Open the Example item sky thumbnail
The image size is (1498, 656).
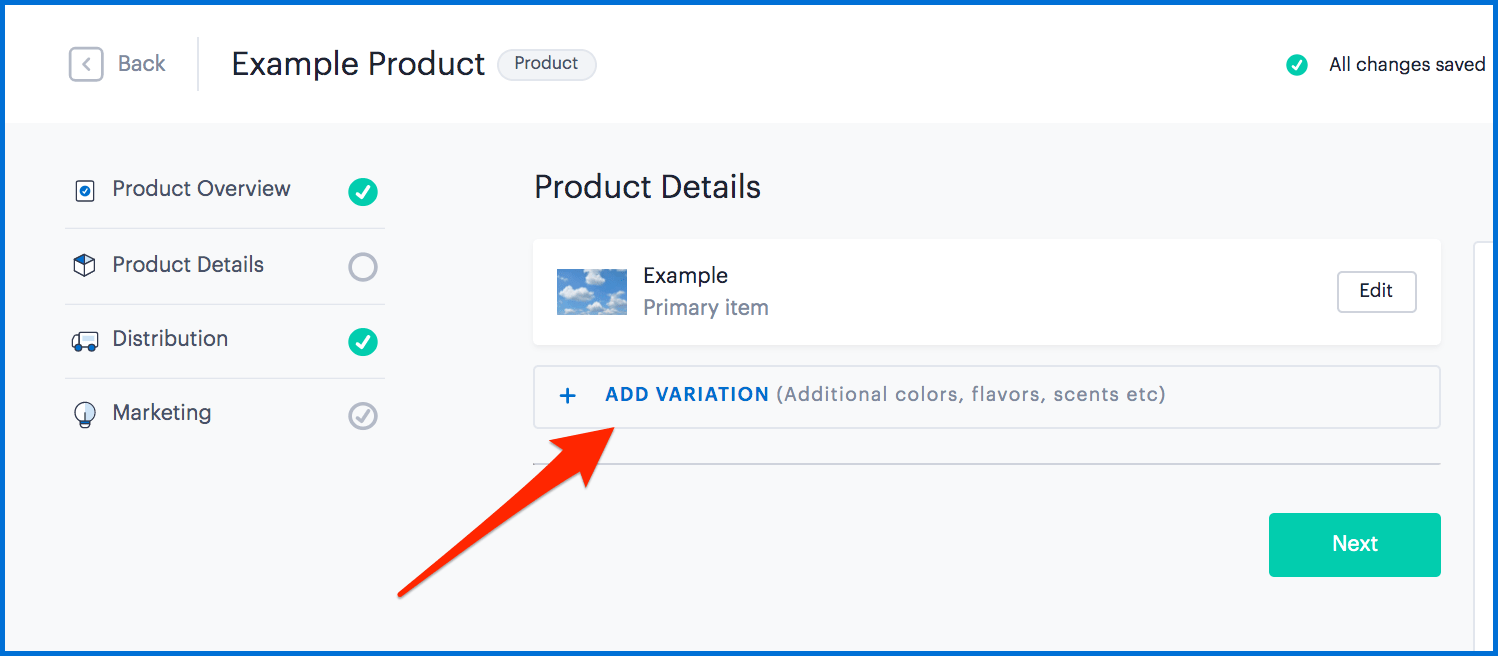pyautogui.click(x=592, y=292)
